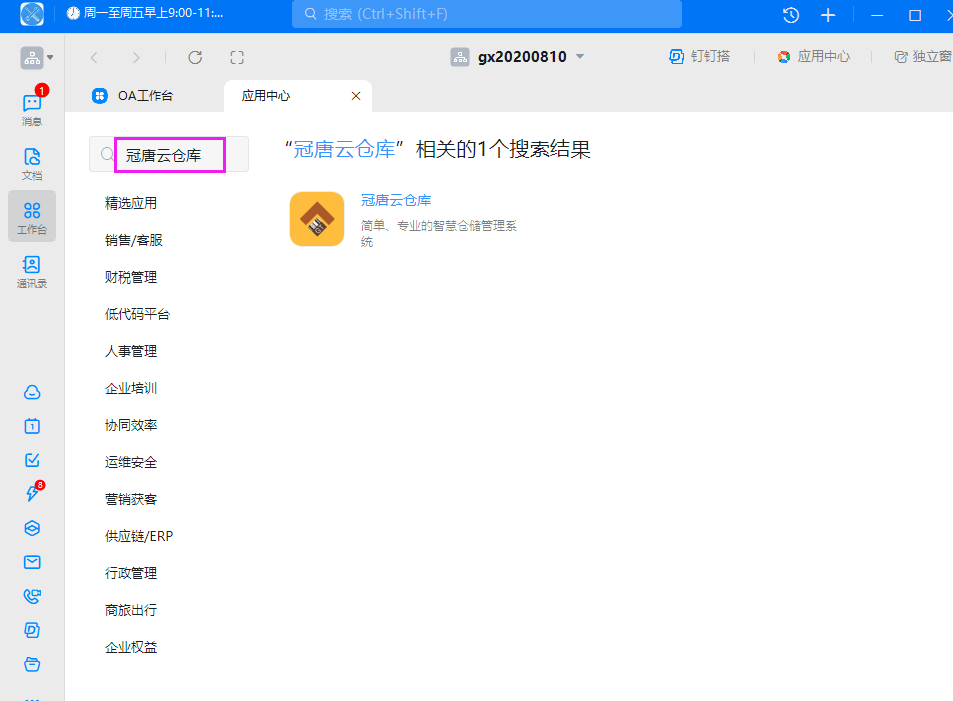Viewport: 953px width, 701px height.
Task: Click the search magnifier in app center
Action: [x=107, y=154]
